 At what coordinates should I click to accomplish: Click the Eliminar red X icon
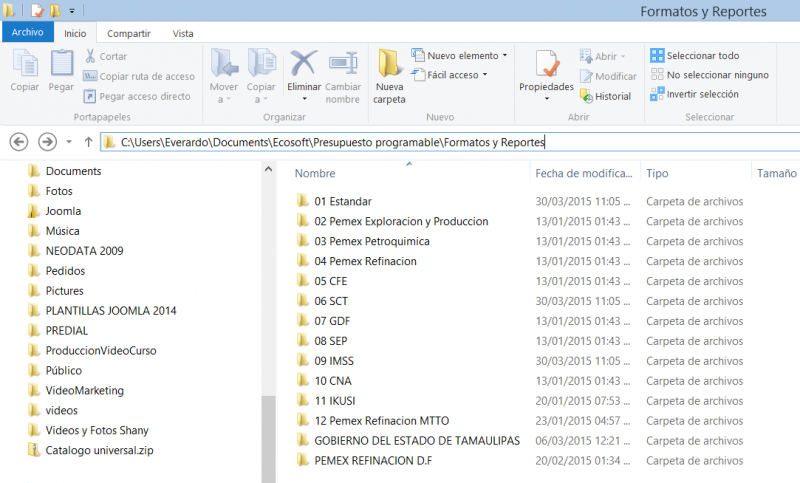click(x=304, y=66)
